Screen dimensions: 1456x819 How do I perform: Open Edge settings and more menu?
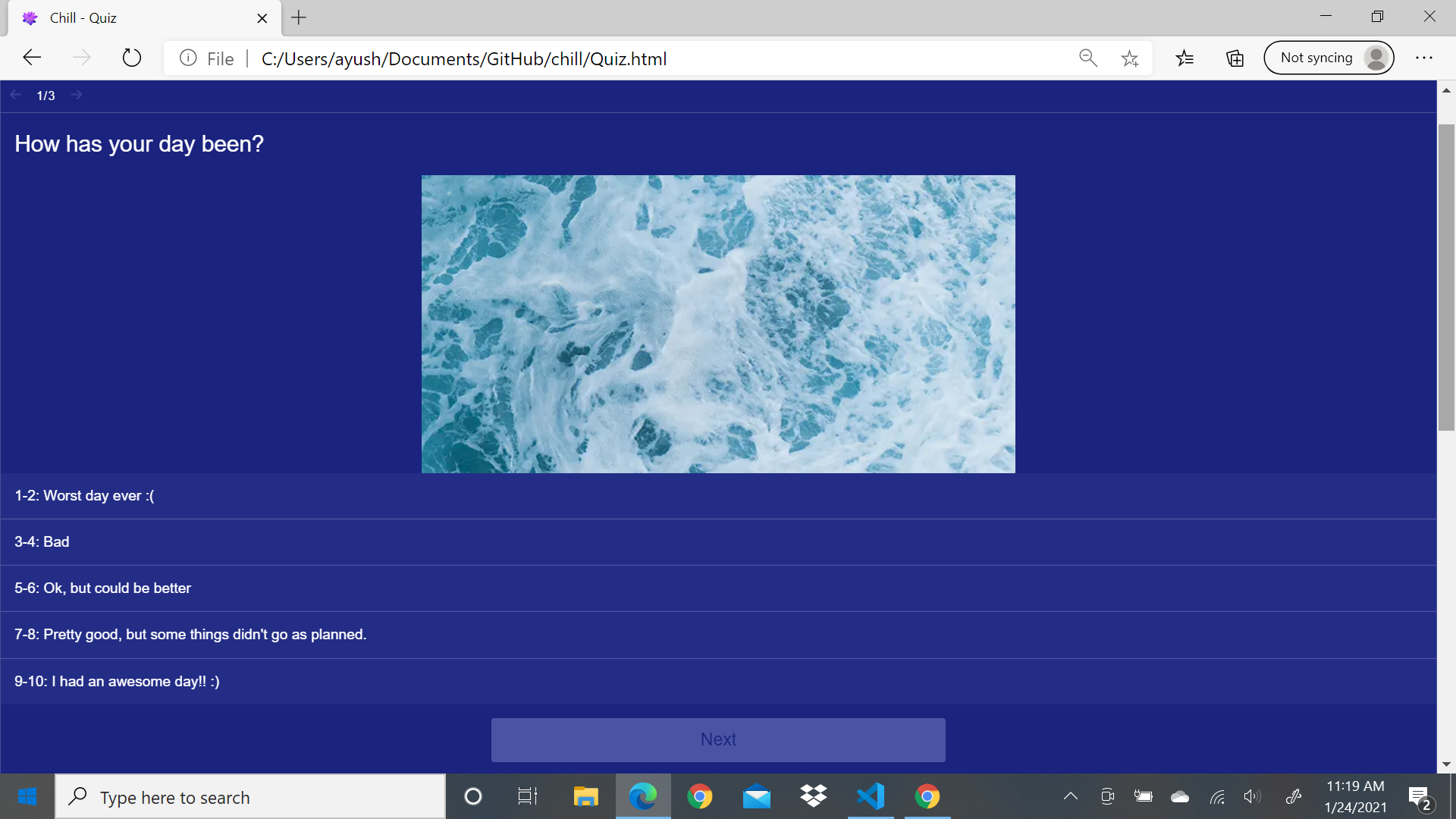coord(1423,58)
